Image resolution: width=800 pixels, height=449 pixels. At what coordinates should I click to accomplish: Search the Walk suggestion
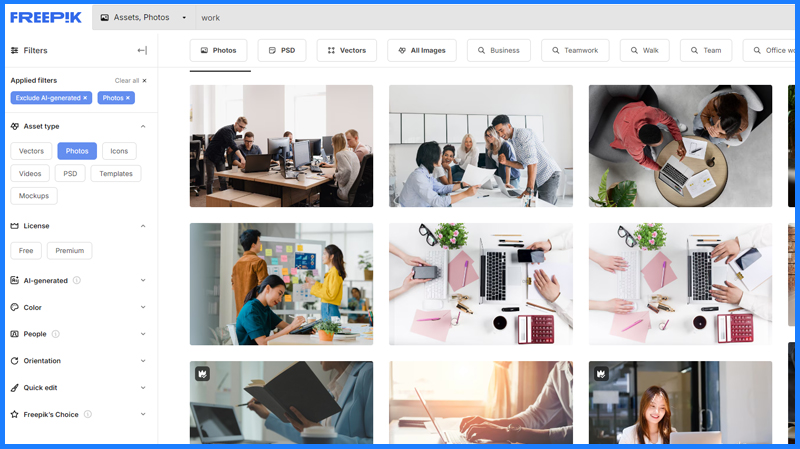[x=644, y=51]
